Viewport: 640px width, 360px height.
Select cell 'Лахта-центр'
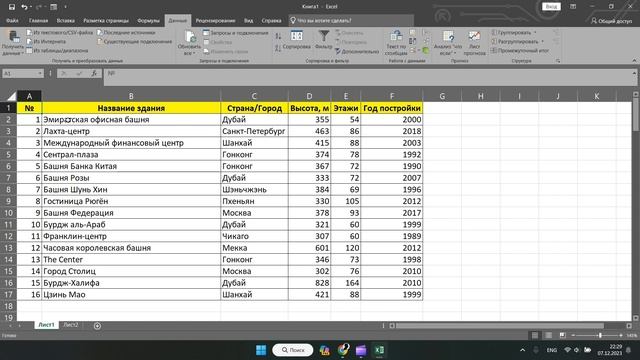(x=131, y=131)
